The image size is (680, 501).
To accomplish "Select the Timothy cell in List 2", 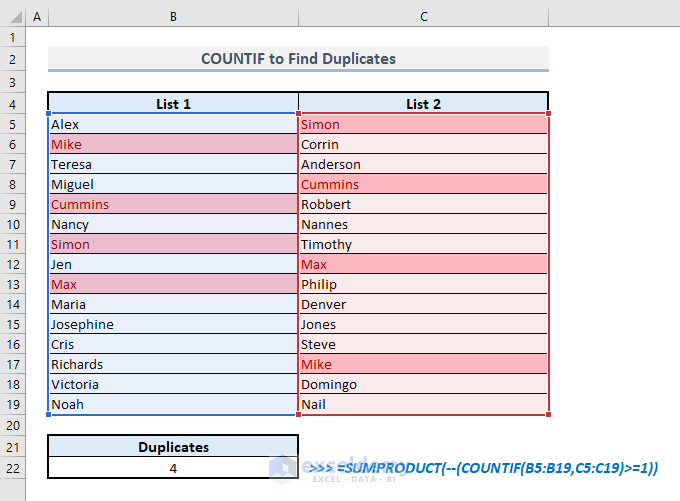I will [423, 245].
